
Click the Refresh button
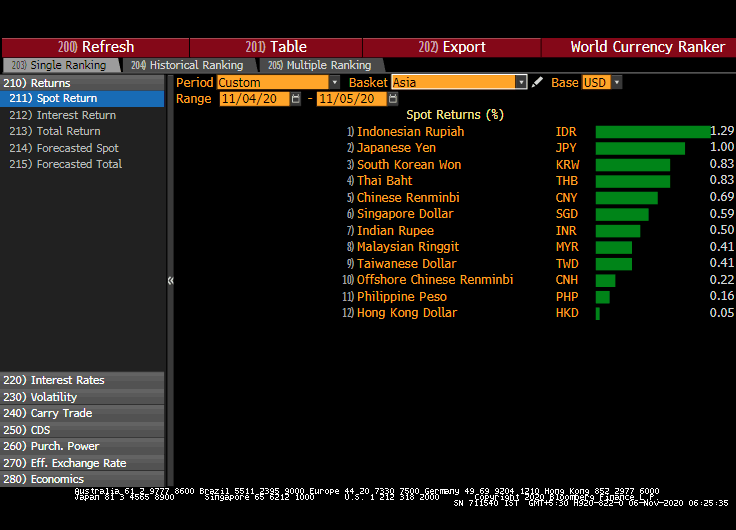click(x=96, y=47)
